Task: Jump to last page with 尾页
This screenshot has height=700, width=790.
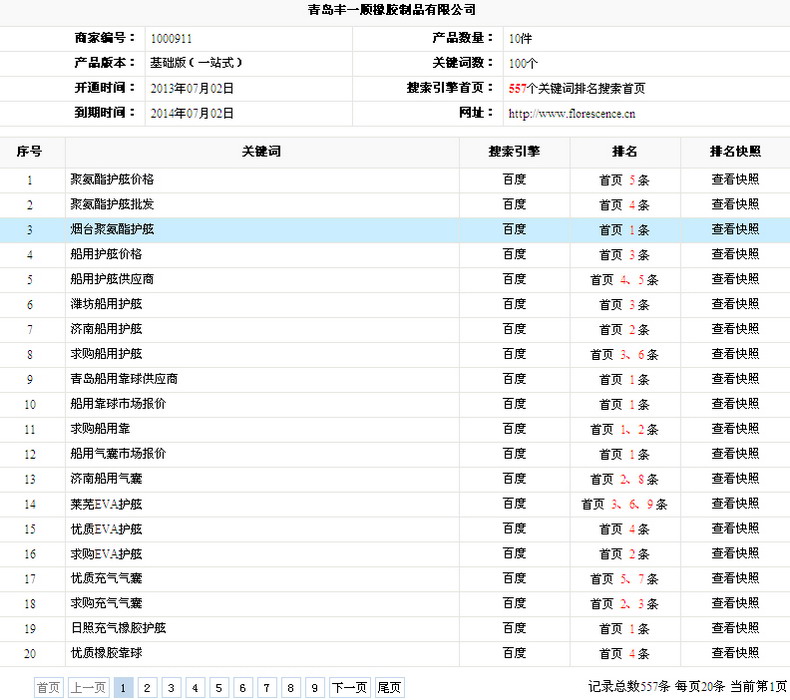Action: click(390, 688)
